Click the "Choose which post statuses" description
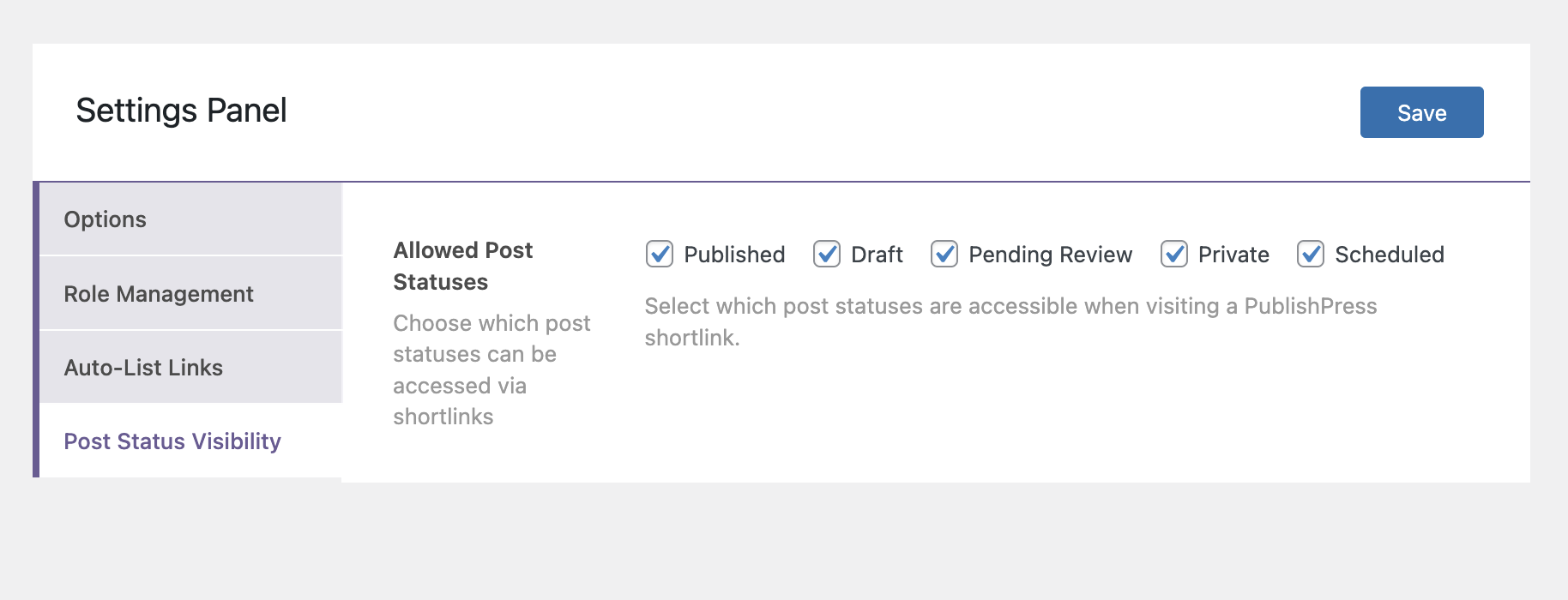Screen dimensions: 1568x600 coord(492,369)
